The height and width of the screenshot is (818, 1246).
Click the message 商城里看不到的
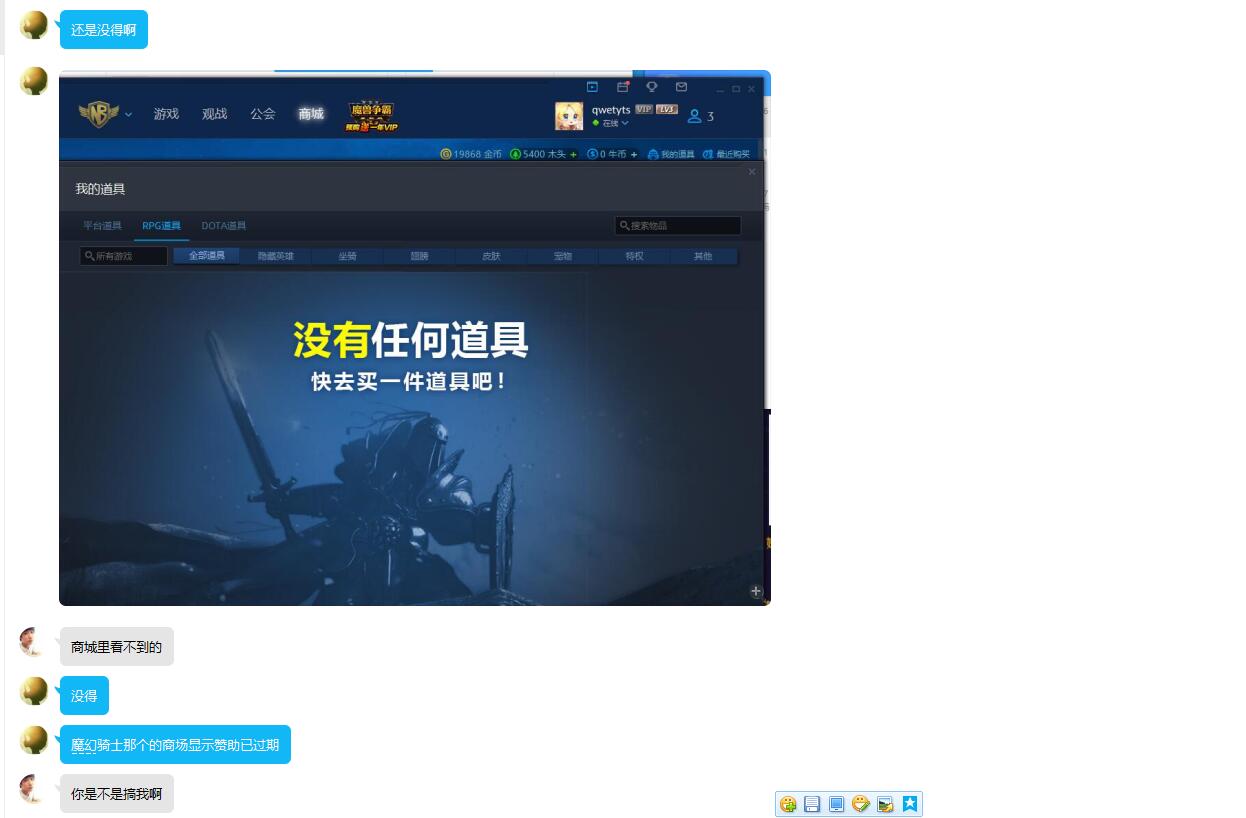[x=117, y=647]
